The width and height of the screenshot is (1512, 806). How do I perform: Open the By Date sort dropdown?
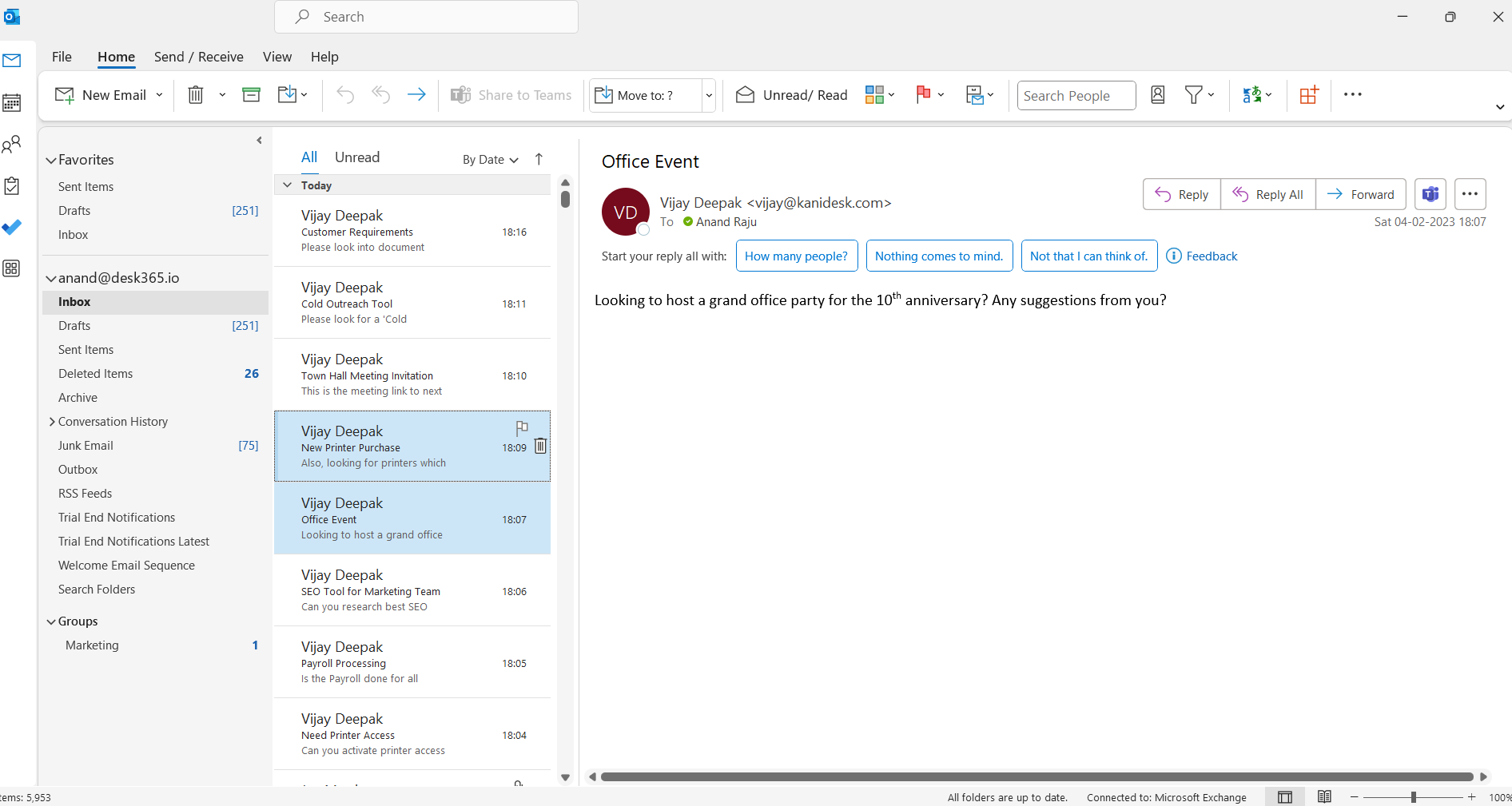[x=489, y=159]
